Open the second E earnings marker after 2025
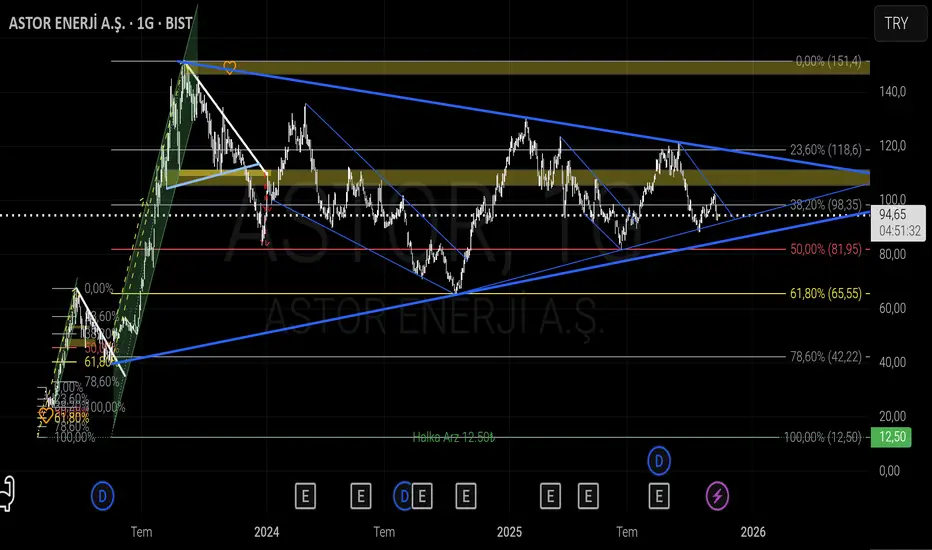The width and height of the screenshot is (932, 550). point(588,496)
